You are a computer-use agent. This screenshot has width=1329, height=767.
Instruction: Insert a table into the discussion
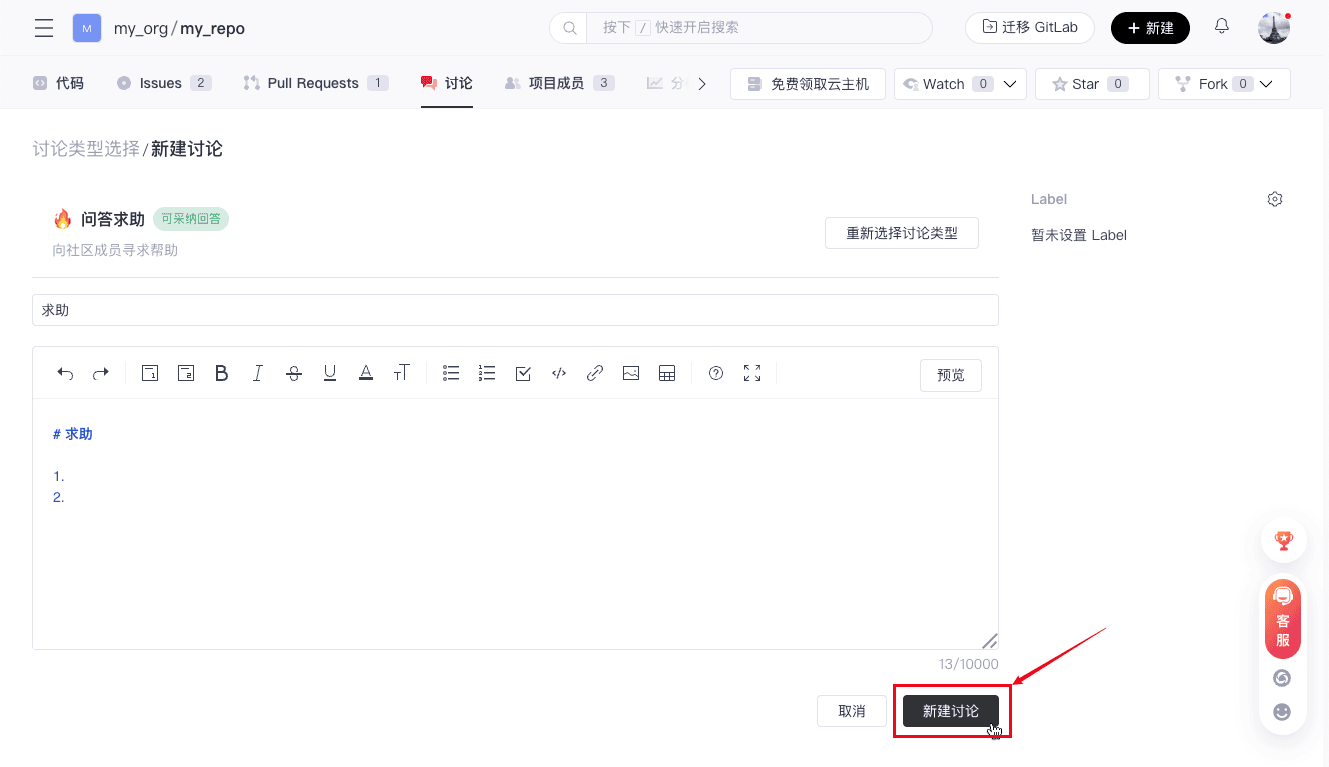coord(667,373)
